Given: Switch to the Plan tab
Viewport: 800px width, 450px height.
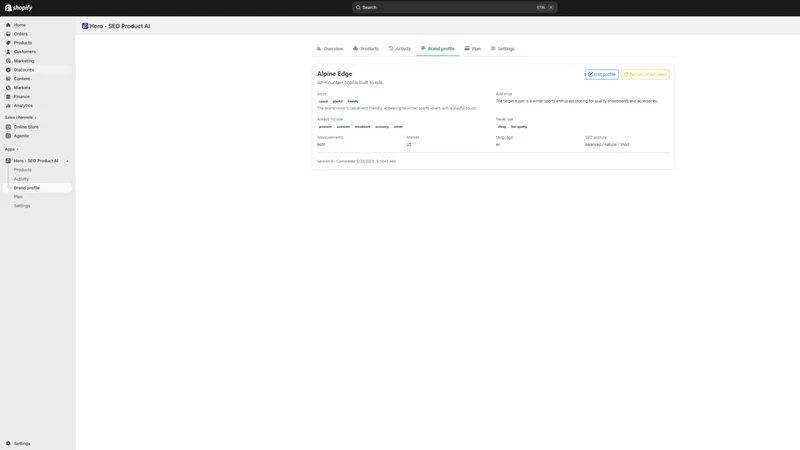Looking at the screenshot, I should (x=472, y=48).
